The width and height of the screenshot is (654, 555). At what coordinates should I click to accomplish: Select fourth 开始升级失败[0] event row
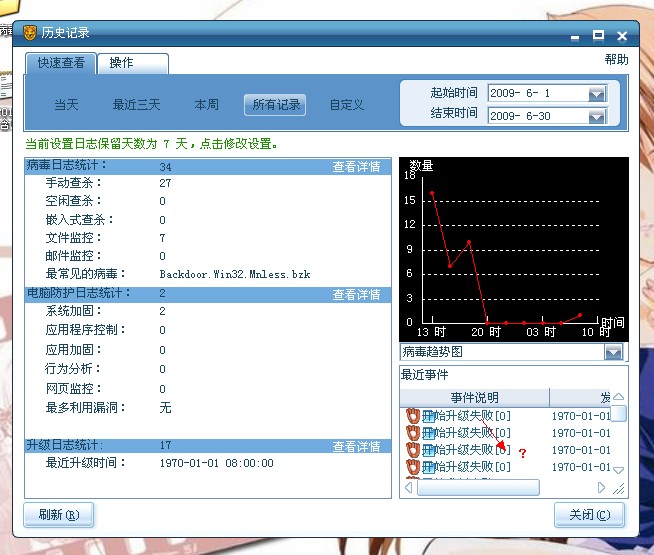[508, 467]
